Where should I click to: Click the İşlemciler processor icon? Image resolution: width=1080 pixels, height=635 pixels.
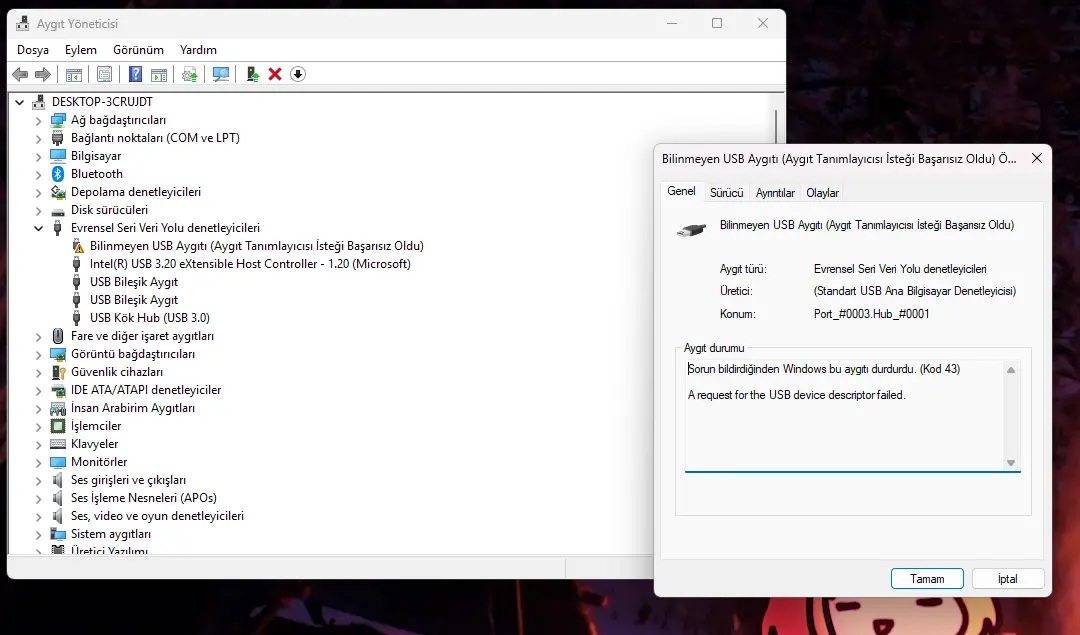pos(58,426)
